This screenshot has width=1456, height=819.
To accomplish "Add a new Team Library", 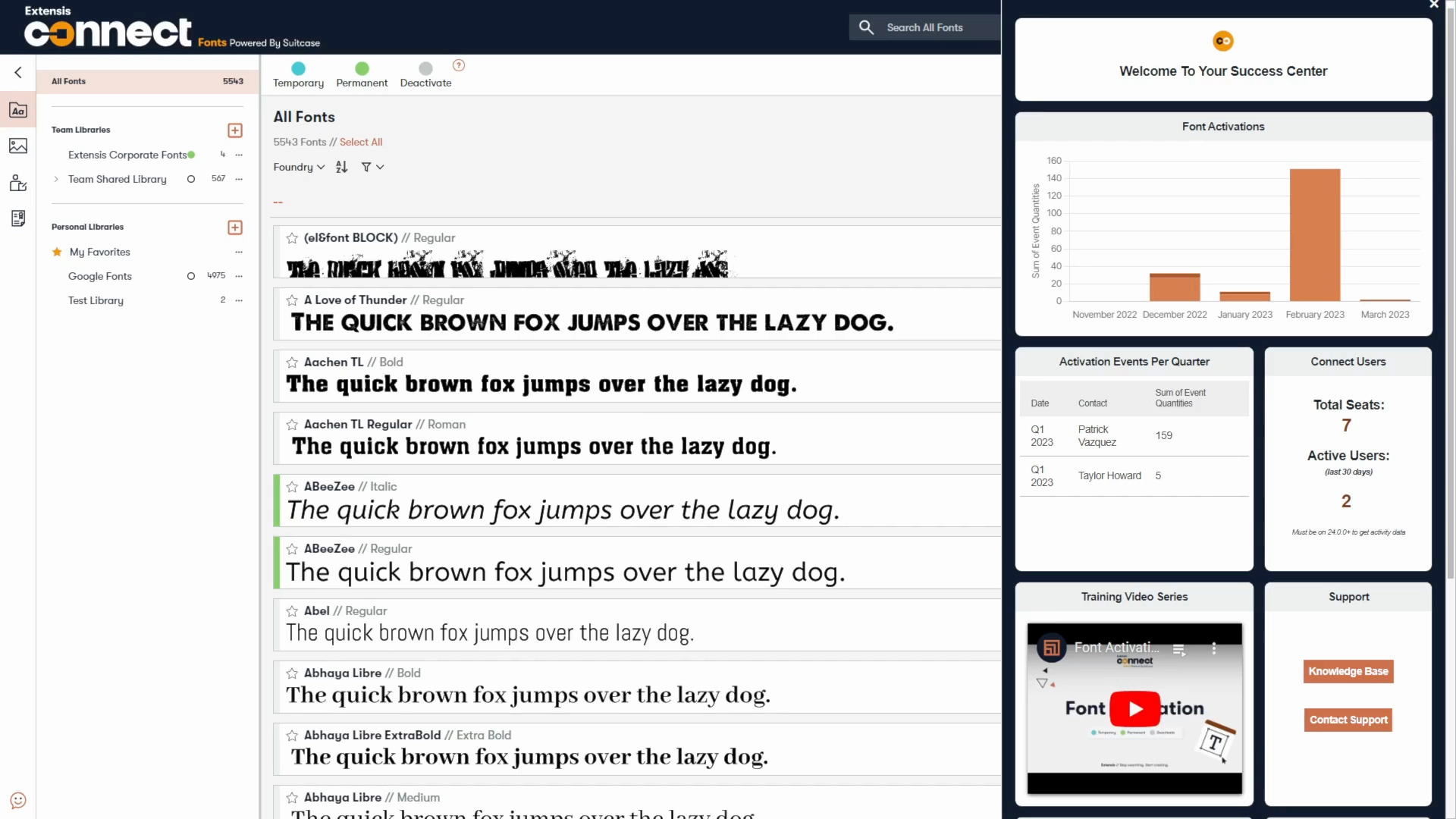I will click(x=235, y=130).
